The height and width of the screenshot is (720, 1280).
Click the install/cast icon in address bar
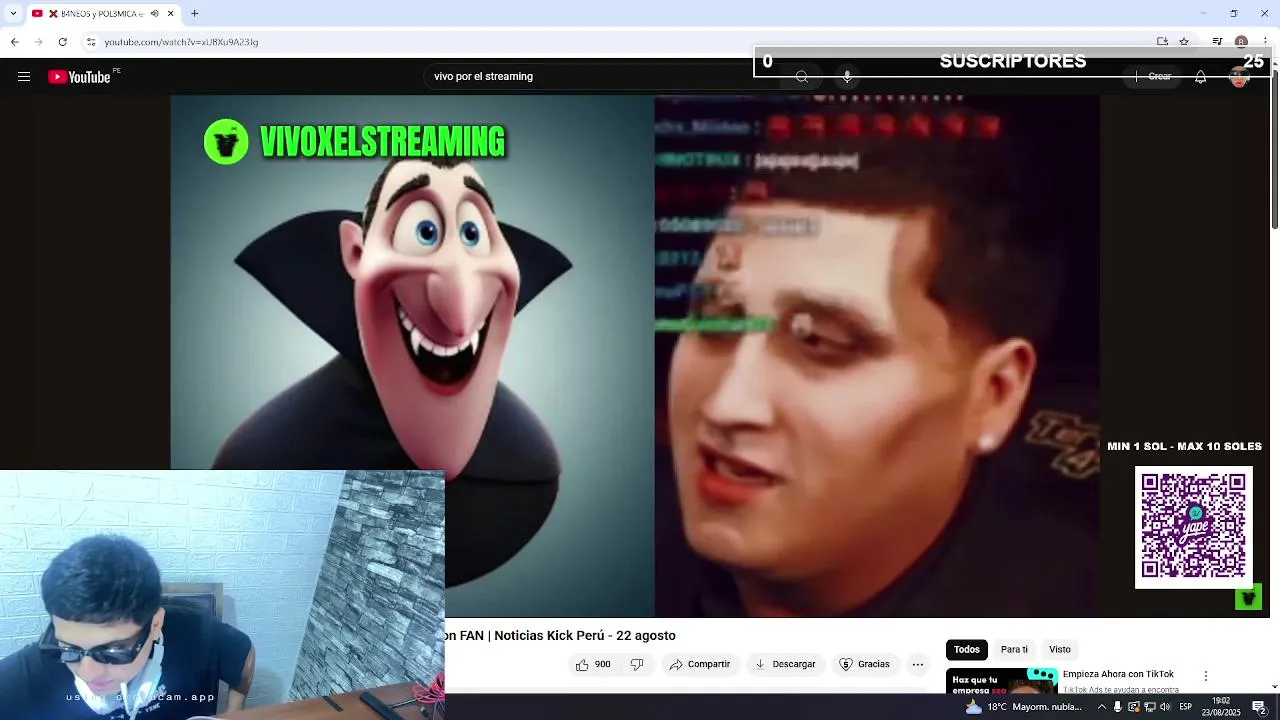(1162, 42)
